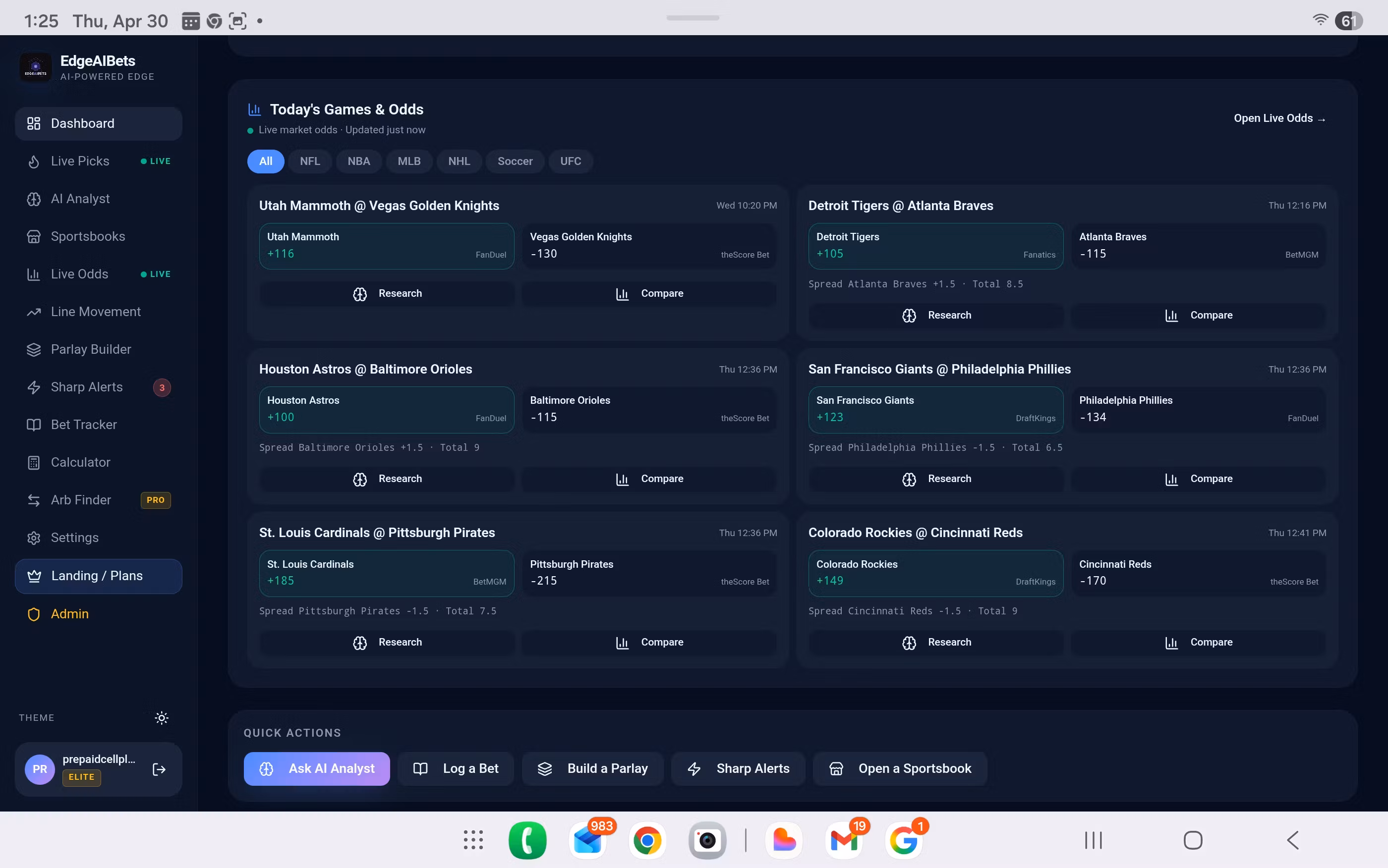Click Build a Parlay quick action
Viewport: 1388px width, 868px height.
click(x=593, y=769)
